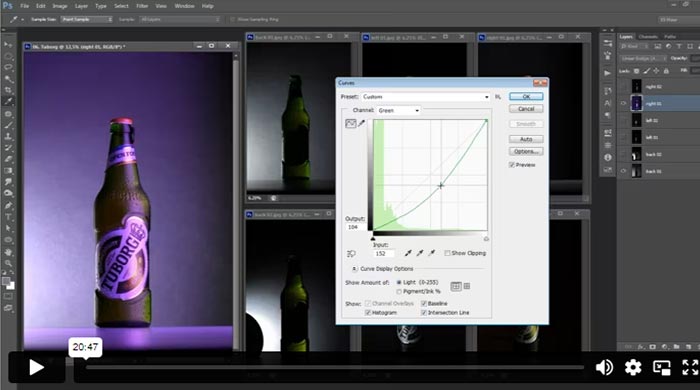Image resolution: width=700 pixels, height=390 pixels.
Task: Select the Pen tool
Action: 8,205
